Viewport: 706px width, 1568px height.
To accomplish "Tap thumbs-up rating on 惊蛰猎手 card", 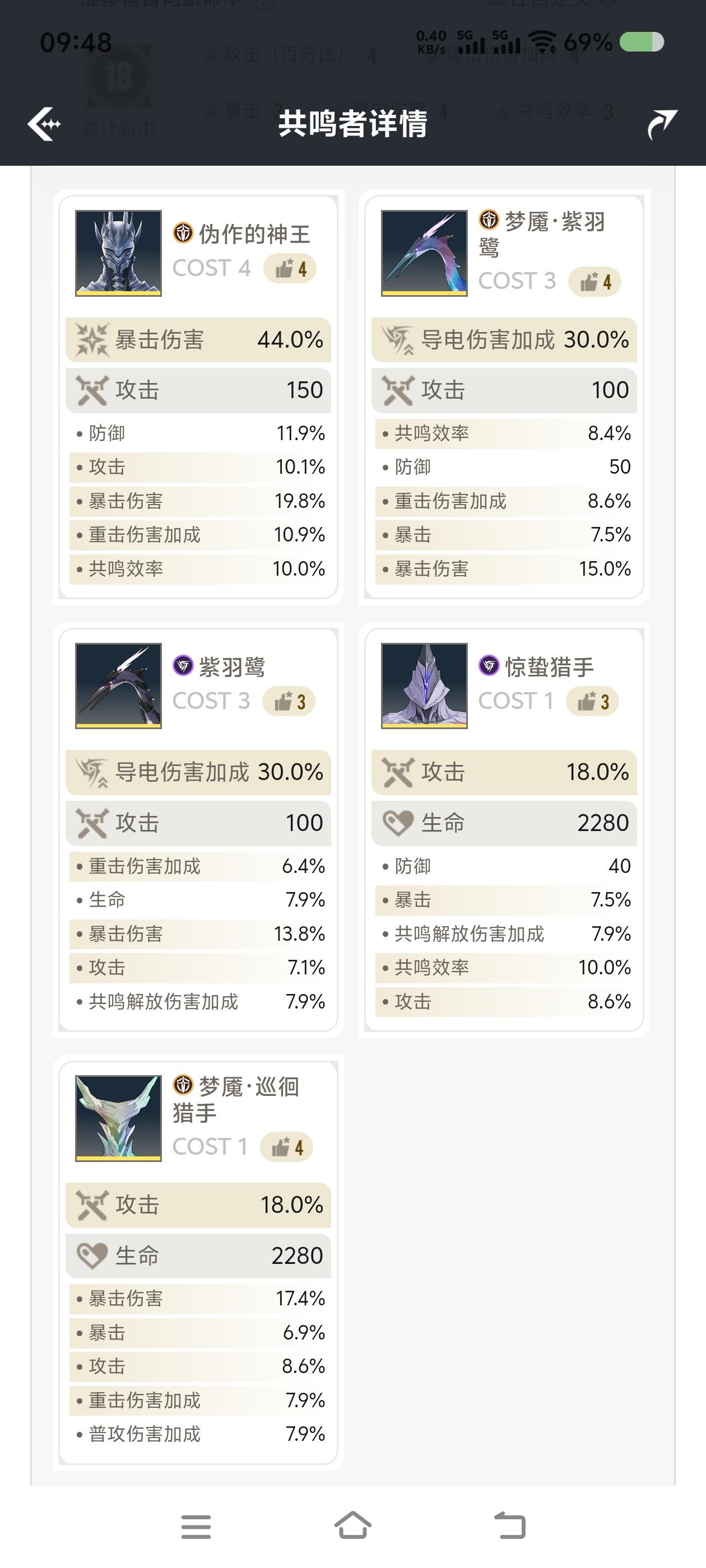I will (593, 701).
